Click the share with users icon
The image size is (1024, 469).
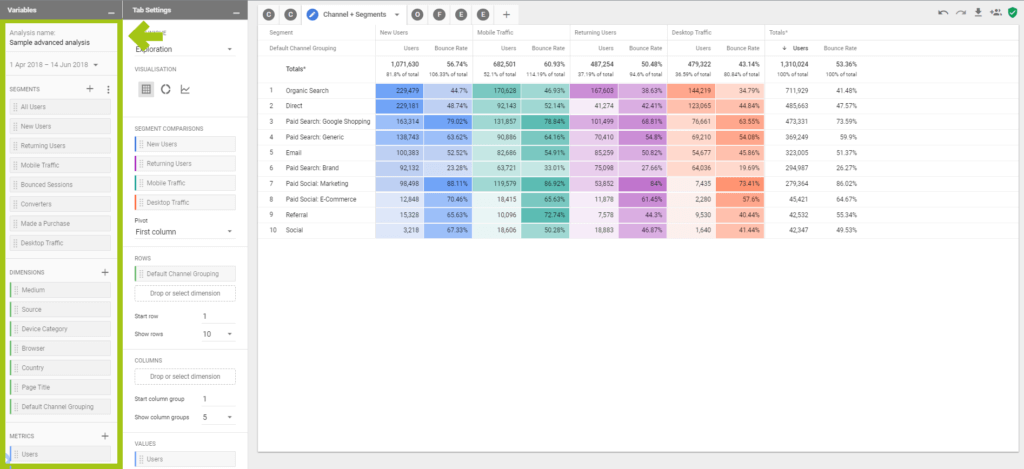[x=994, y=13]
